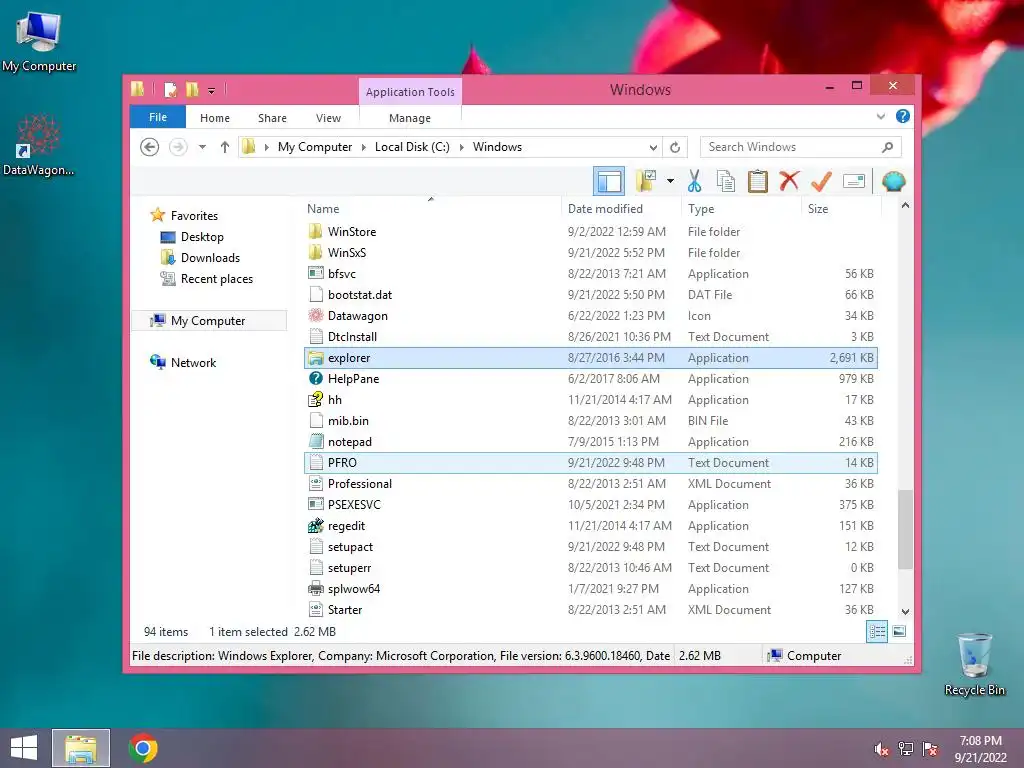
Task: Click the muted volume tray icon
Action: (x=881, y=749)
